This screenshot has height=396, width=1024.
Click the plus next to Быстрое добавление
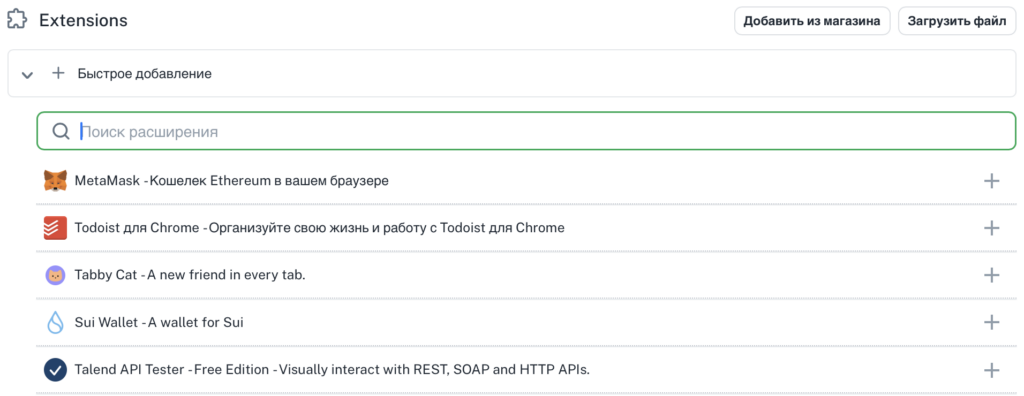pos(58,73)
